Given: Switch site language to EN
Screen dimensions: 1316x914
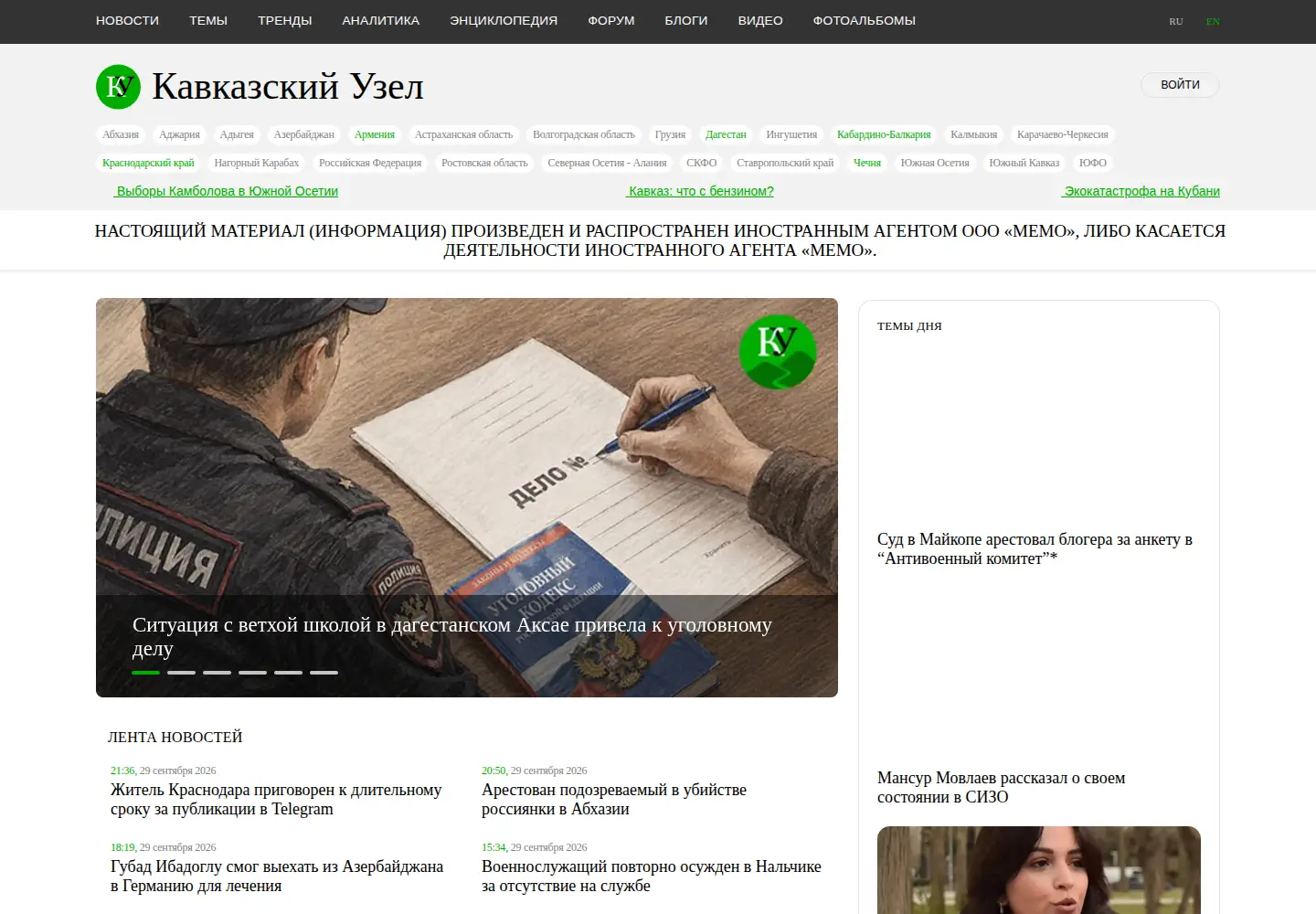Looking at the screenshot, I should pos(1213,21).
